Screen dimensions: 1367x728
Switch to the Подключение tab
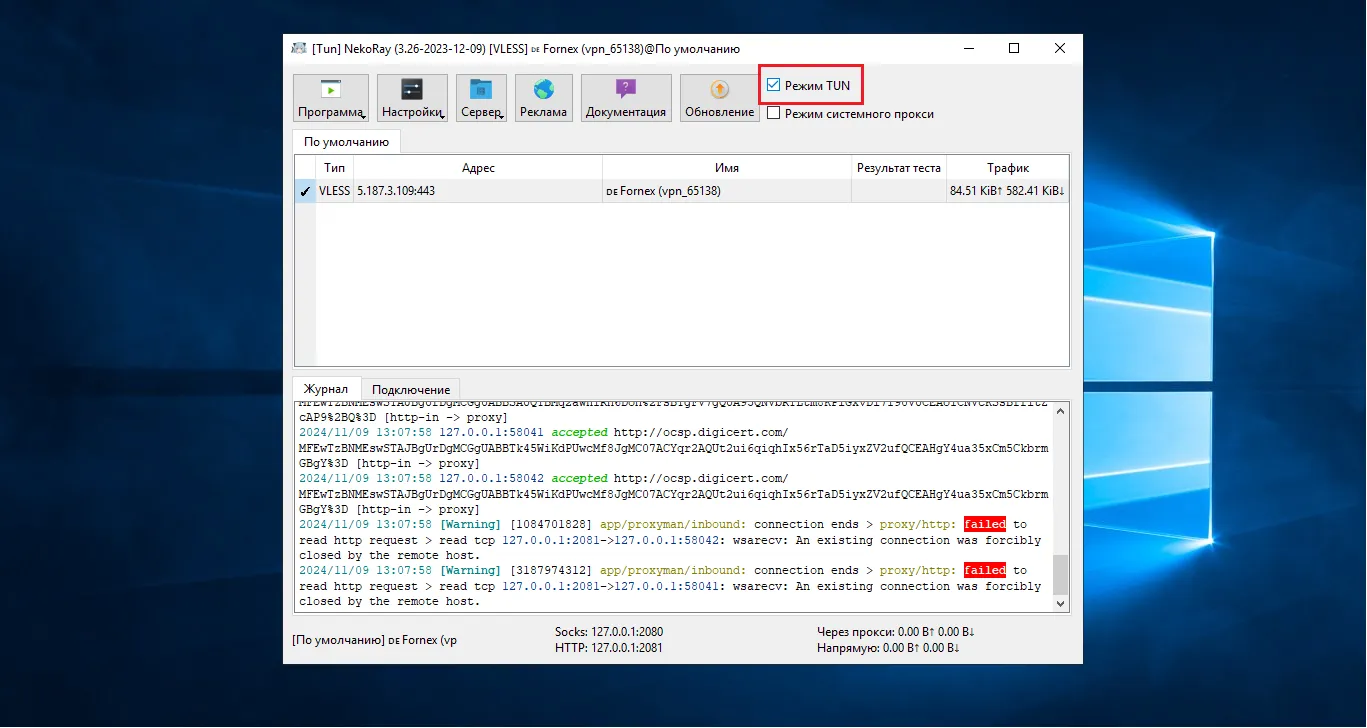pos(411,389)
